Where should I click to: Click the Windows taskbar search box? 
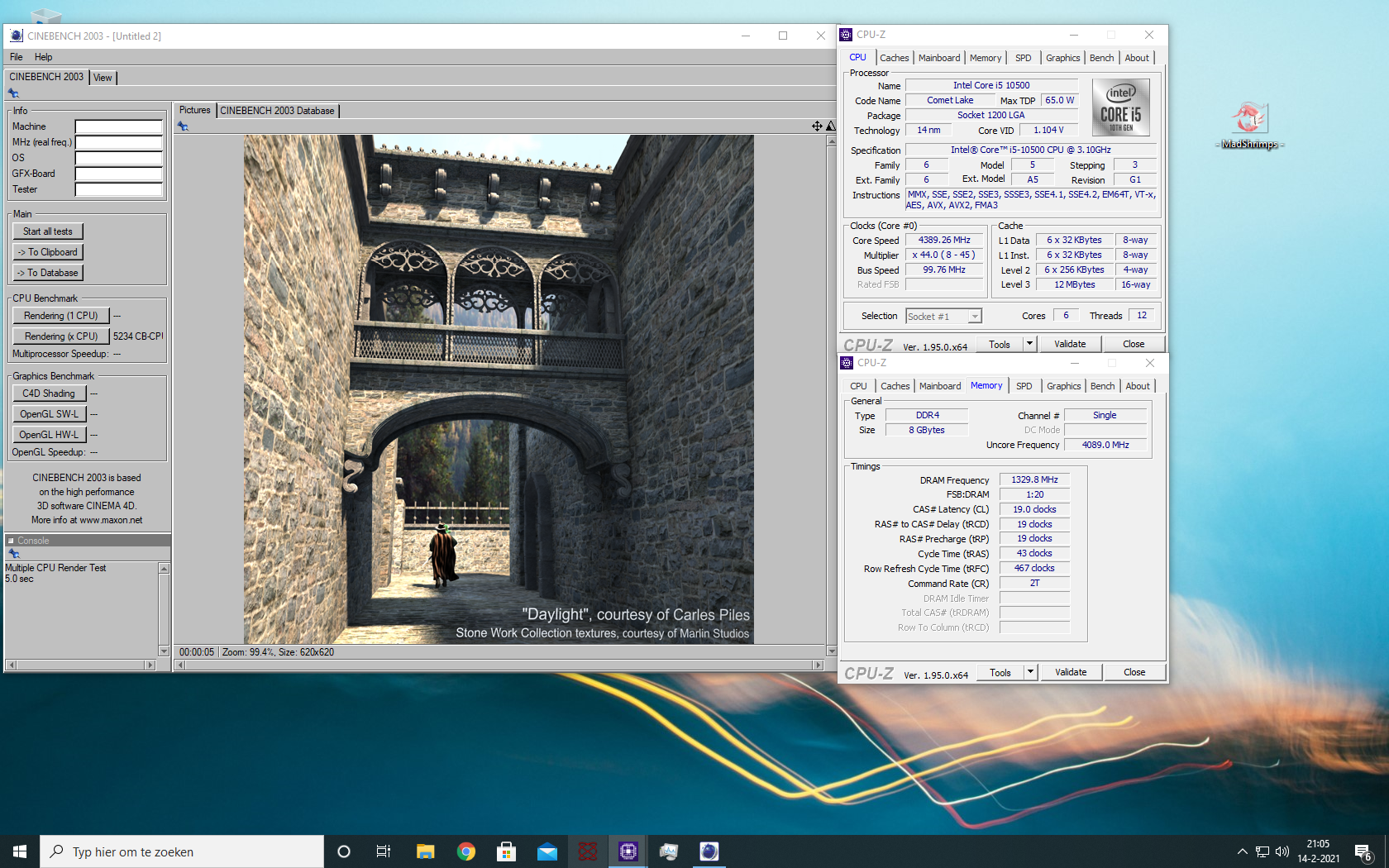click(182, 851)
